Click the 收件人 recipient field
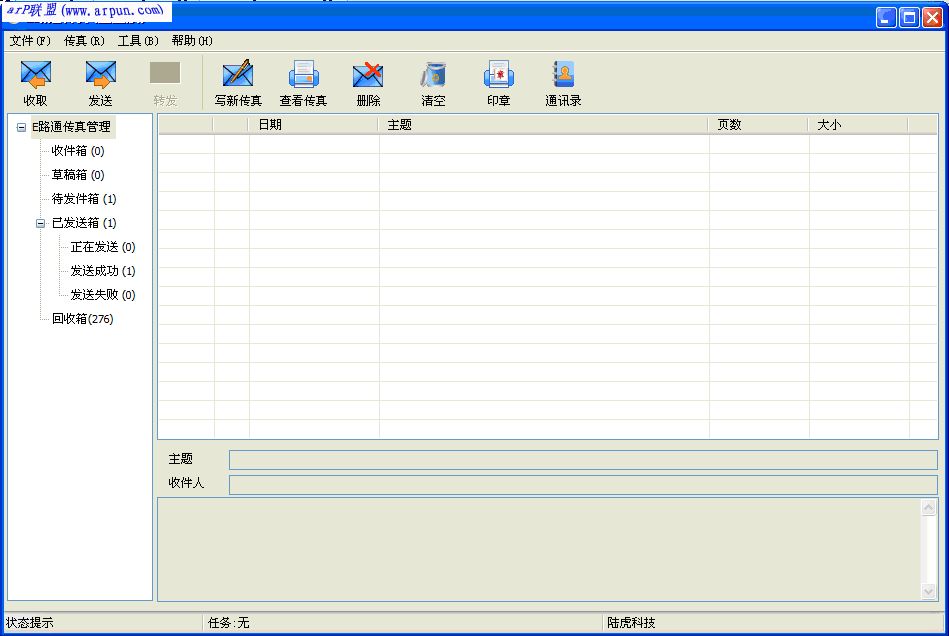This screenshot has width=949, height=636. point(500,483)
